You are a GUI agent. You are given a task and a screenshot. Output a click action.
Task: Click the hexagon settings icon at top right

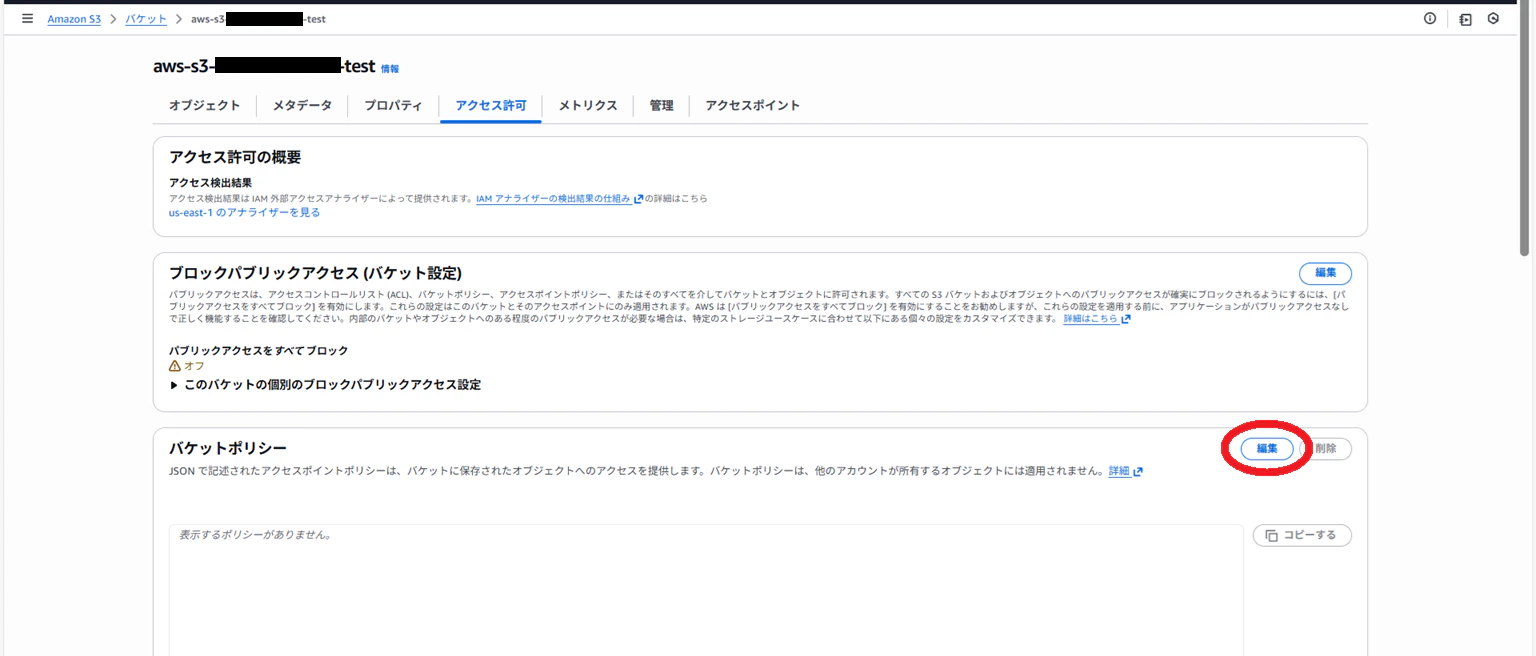tap(1493, 19)
